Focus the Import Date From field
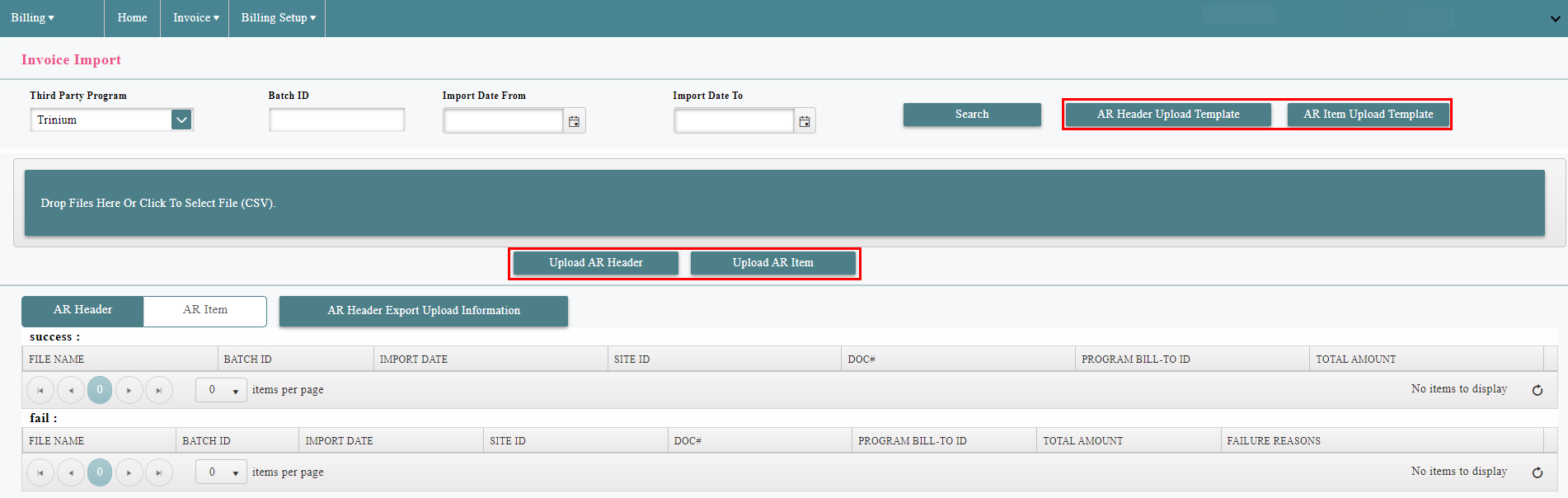 click(504, 121)
